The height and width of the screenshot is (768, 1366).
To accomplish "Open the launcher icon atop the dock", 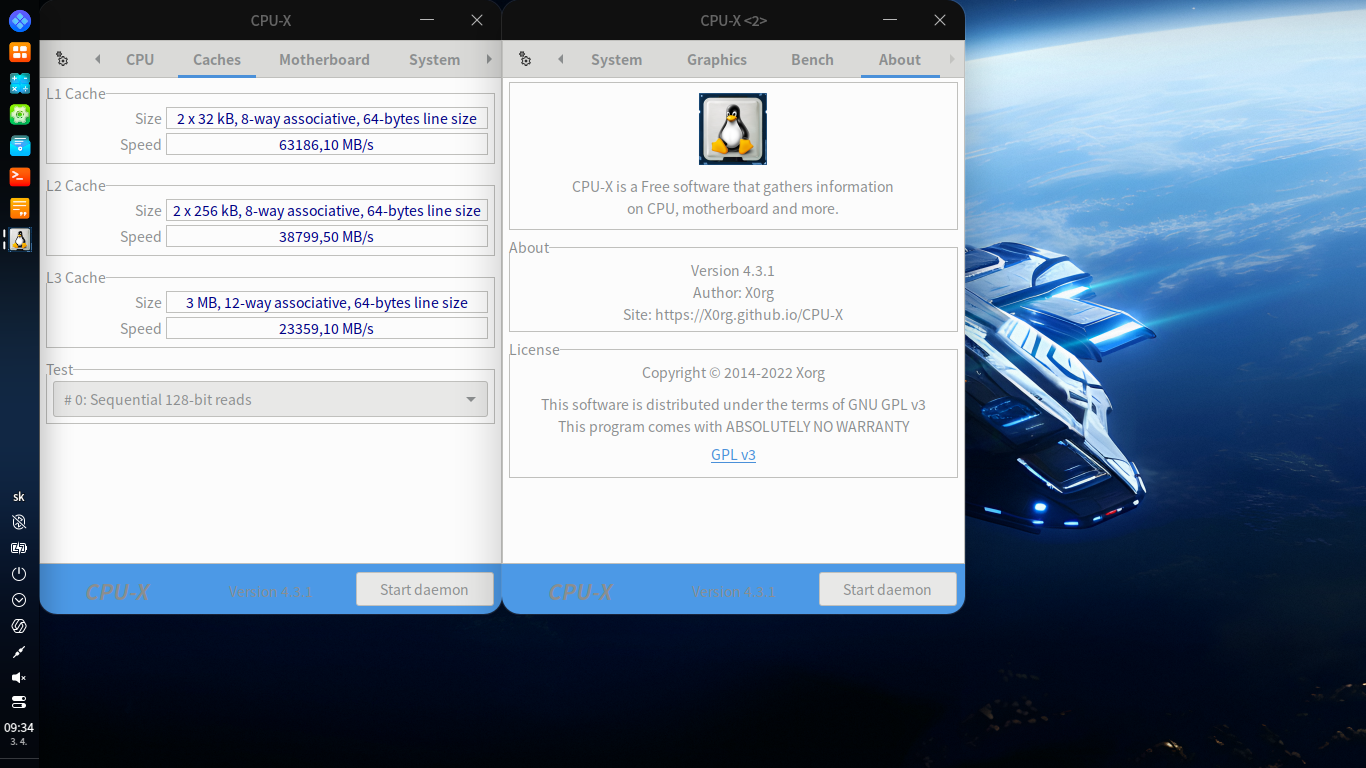I will pos(19,20).
